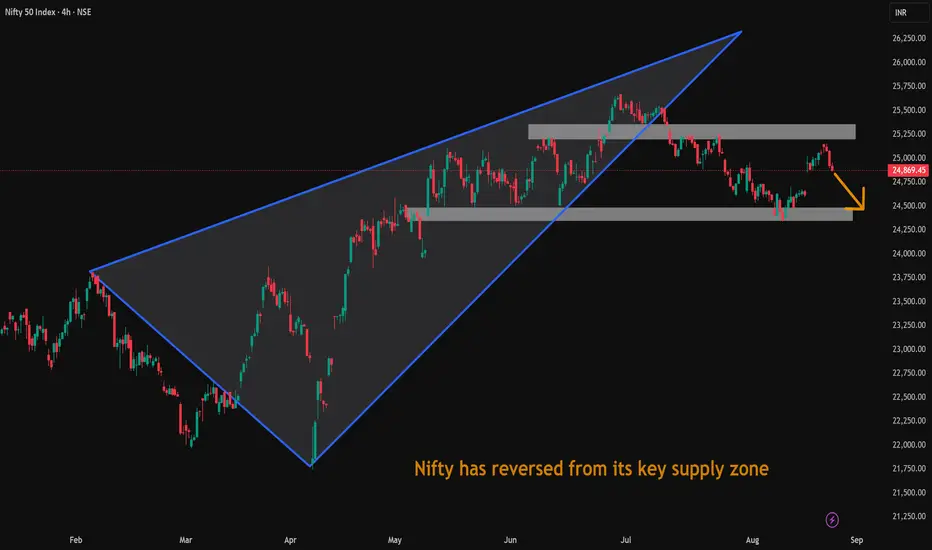Click the 25,750.00 price axis label
This screenshot has width=932, height=550.
coord(909,86)
